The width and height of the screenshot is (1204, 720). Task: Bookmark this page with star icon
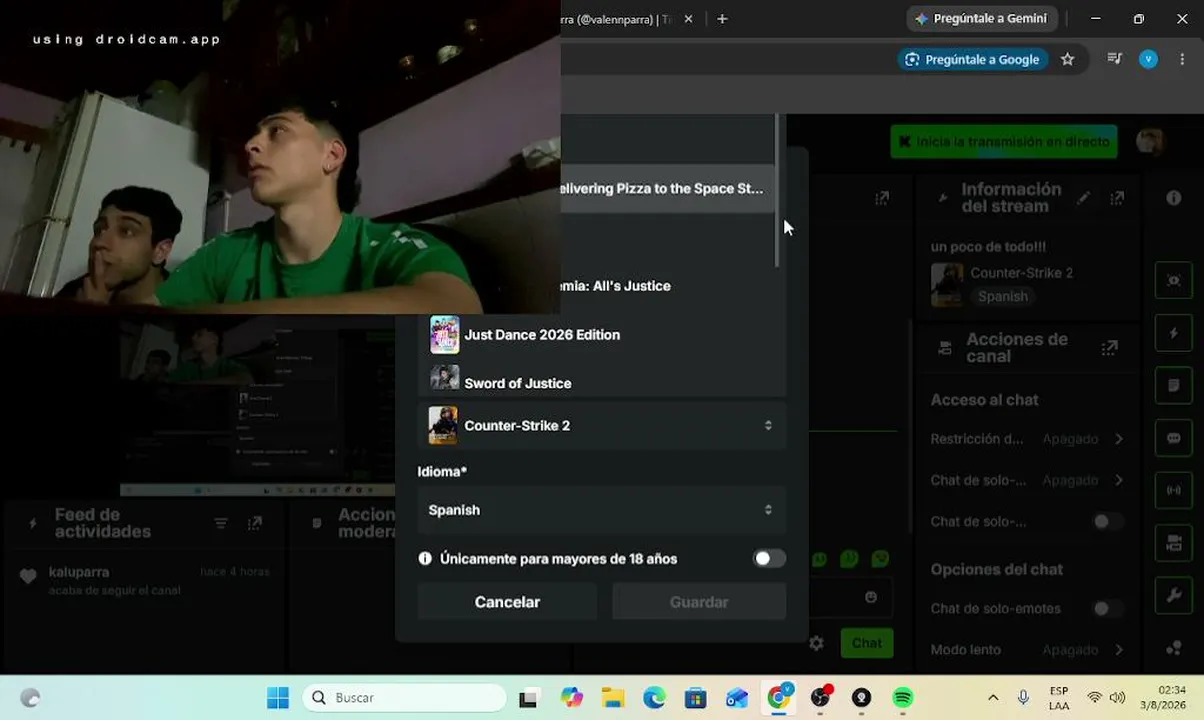pyautogui.click(x=1067, y=59)
